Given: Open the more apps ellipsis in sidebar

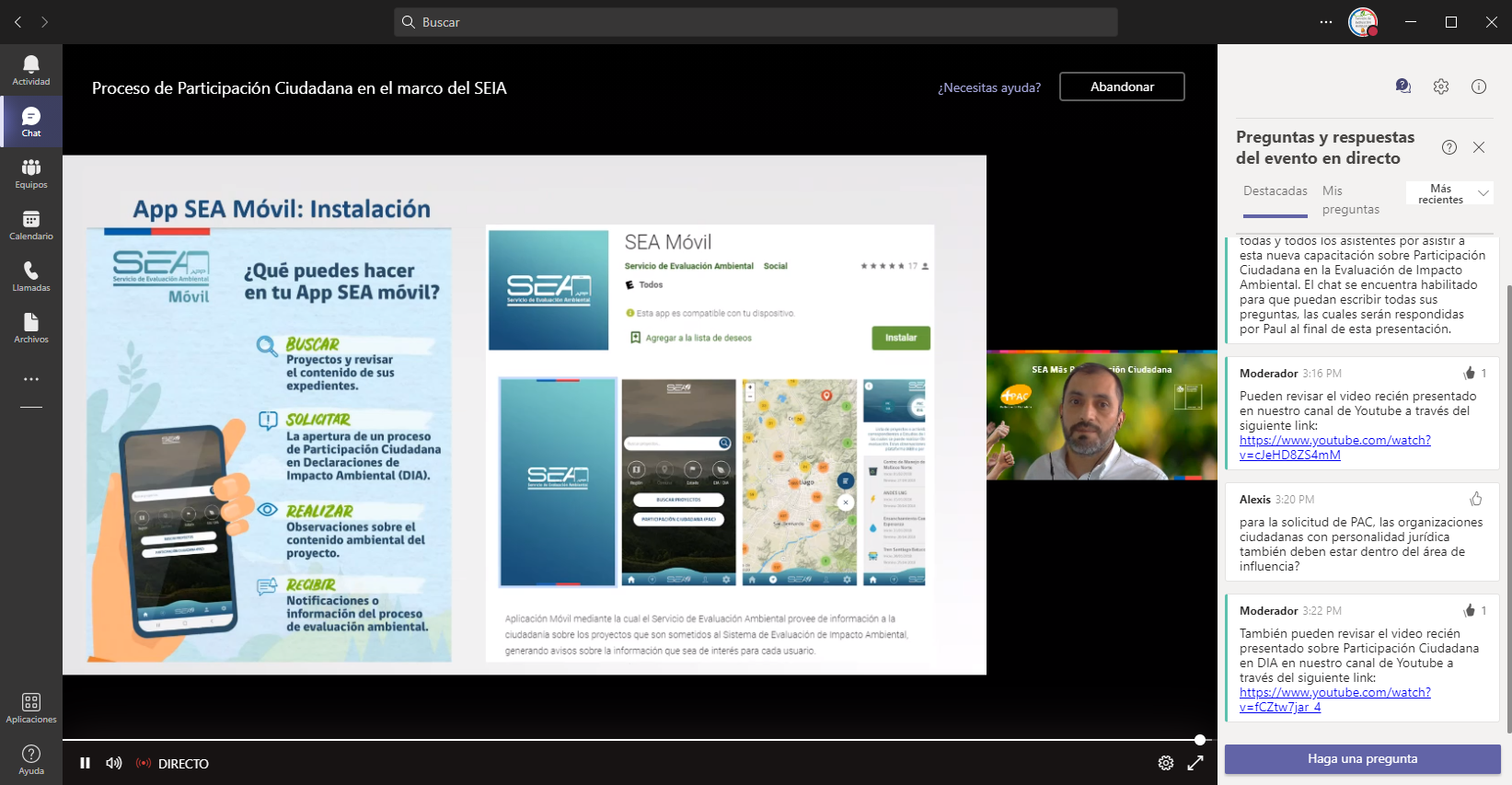Looking at the screenshot, I should (30, 379).
